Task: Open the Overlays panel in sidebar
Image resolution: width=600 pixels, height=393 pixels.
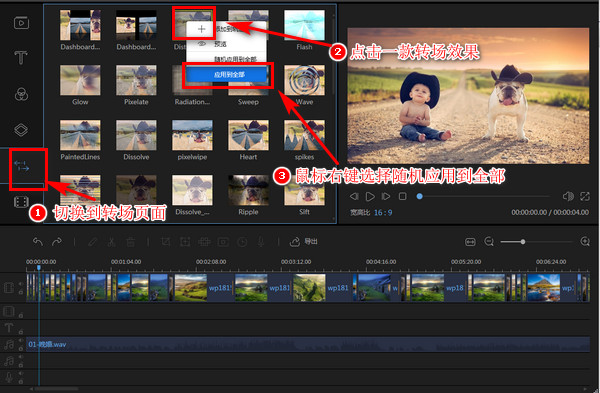Action: 21,130
